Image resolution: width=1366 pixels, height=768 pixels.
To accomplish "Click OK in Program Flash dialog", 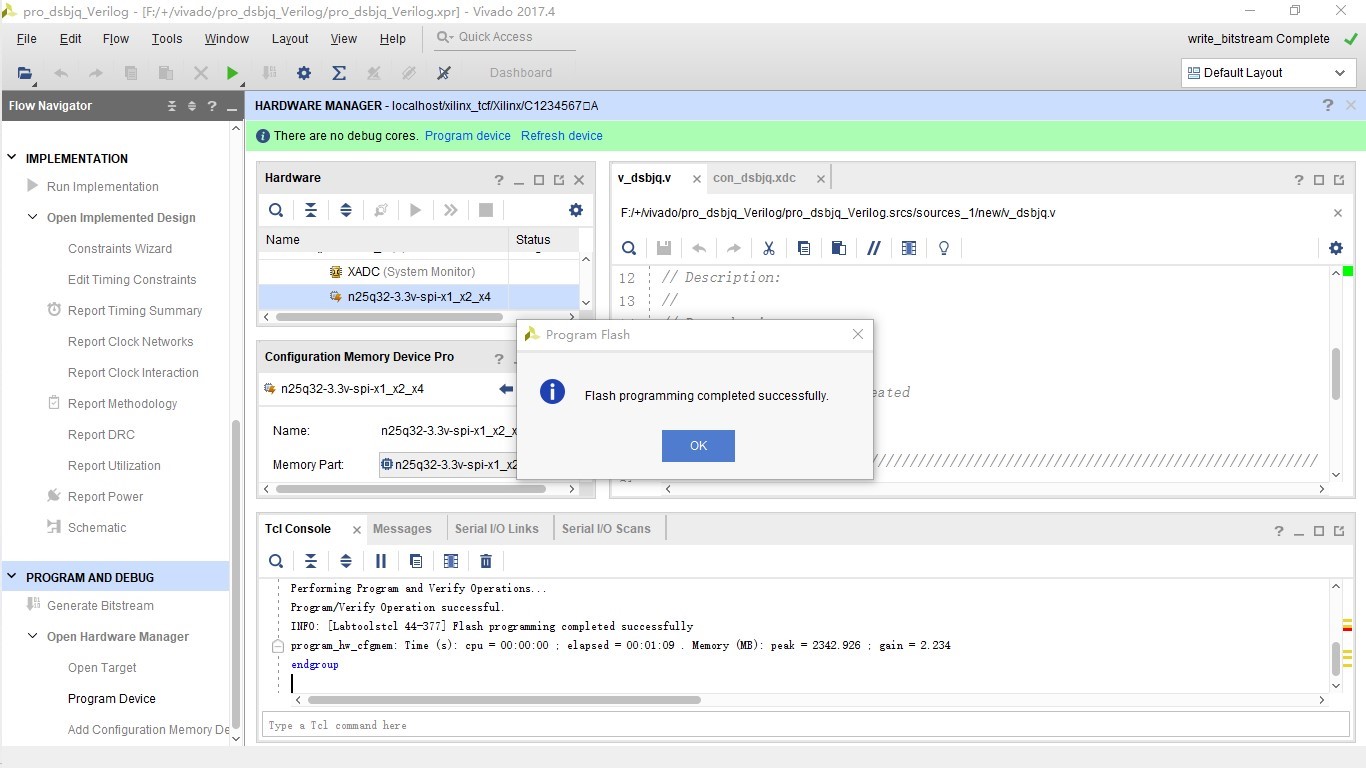I will 698,446.
